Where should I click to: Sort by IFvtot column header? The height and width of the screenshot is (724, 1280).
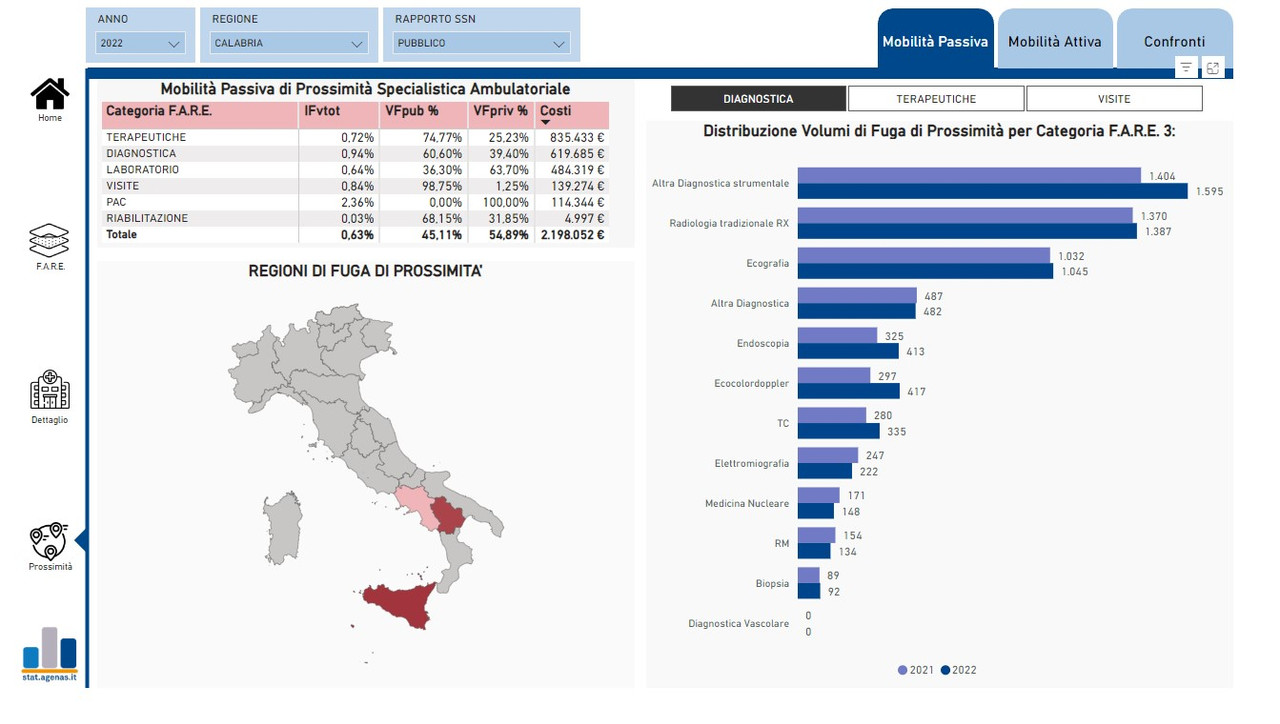(338, 114)
